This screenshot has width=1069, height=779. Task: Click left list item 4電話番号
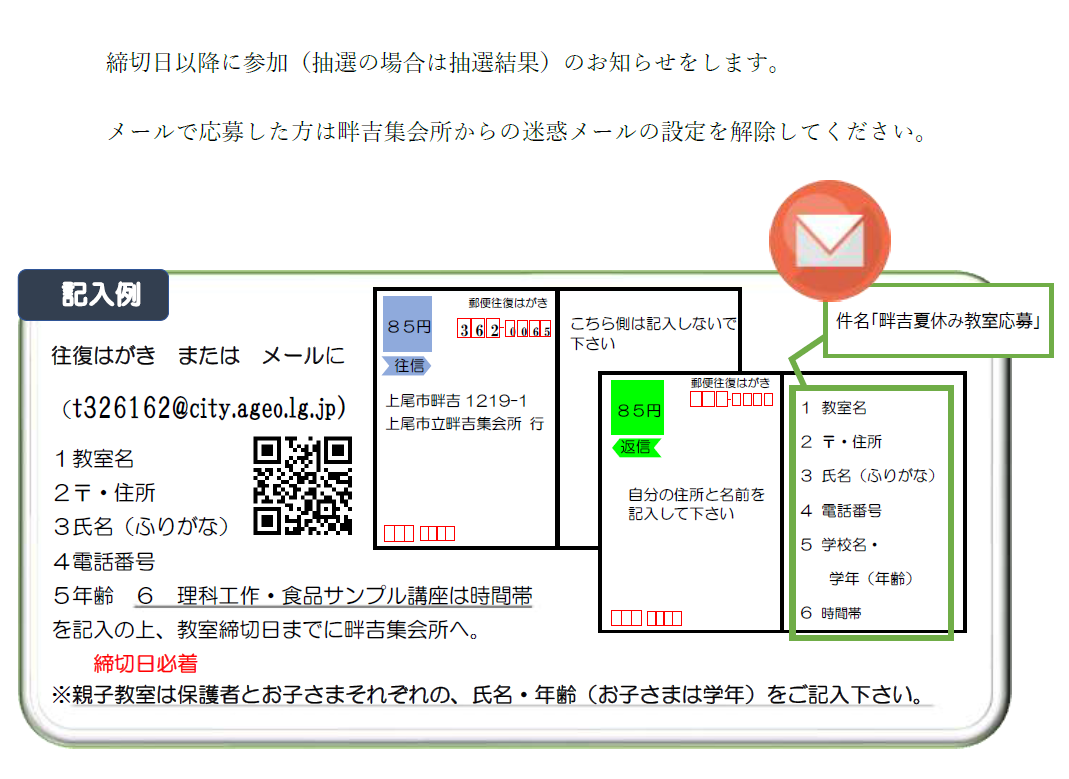(104, 562)
